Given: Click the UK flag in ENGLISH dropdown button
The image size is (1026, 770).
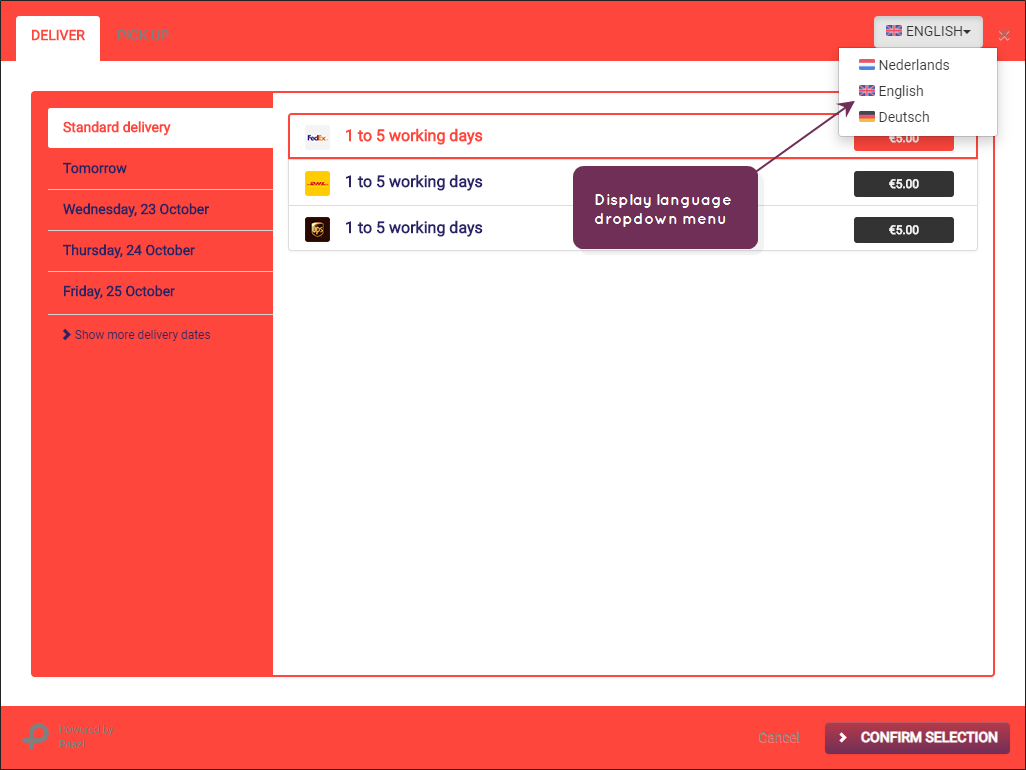Looking at the screenshot, I should point(894,31).
